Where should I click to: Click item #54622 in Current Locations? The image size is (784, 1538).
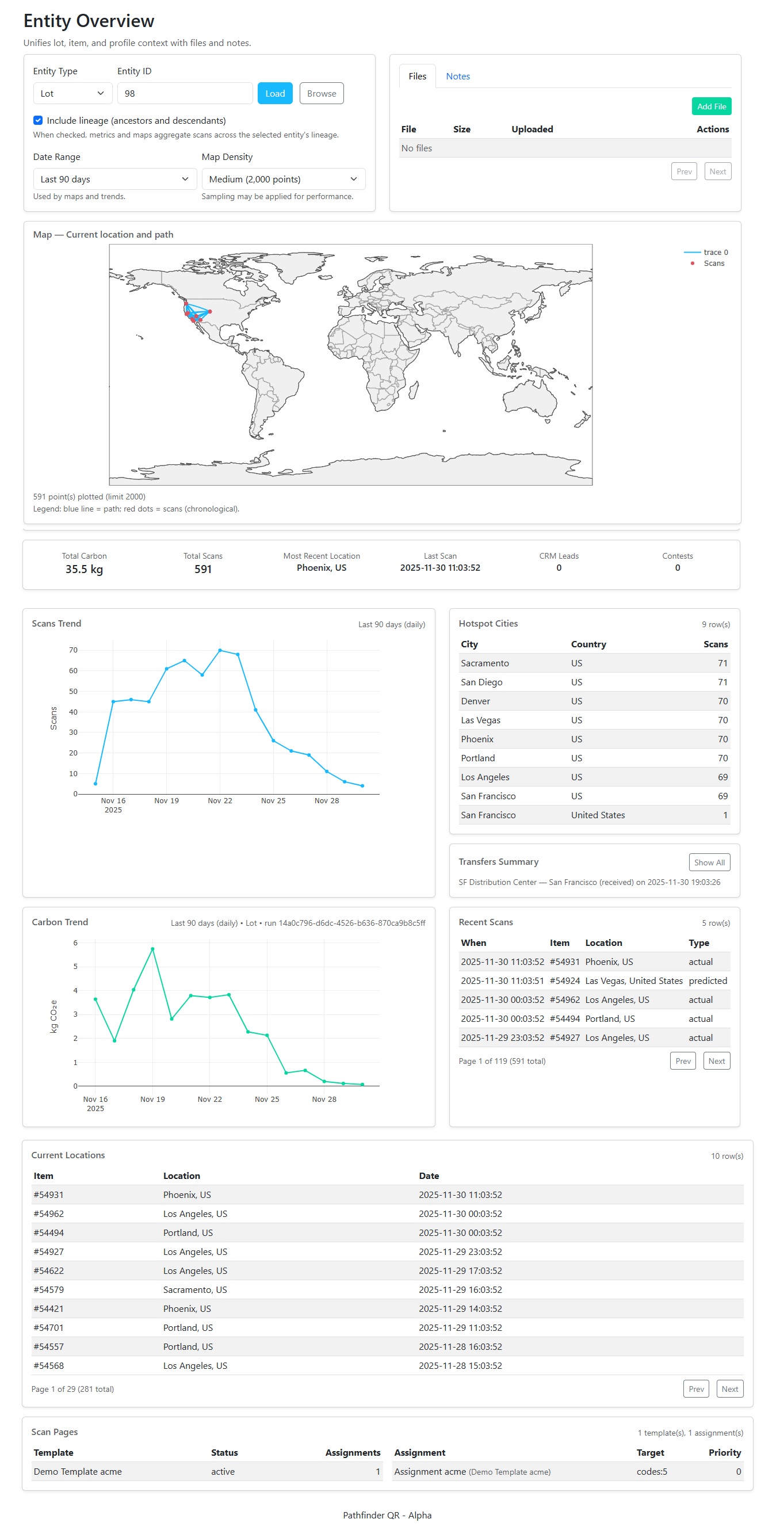[x=48, y=1271]
